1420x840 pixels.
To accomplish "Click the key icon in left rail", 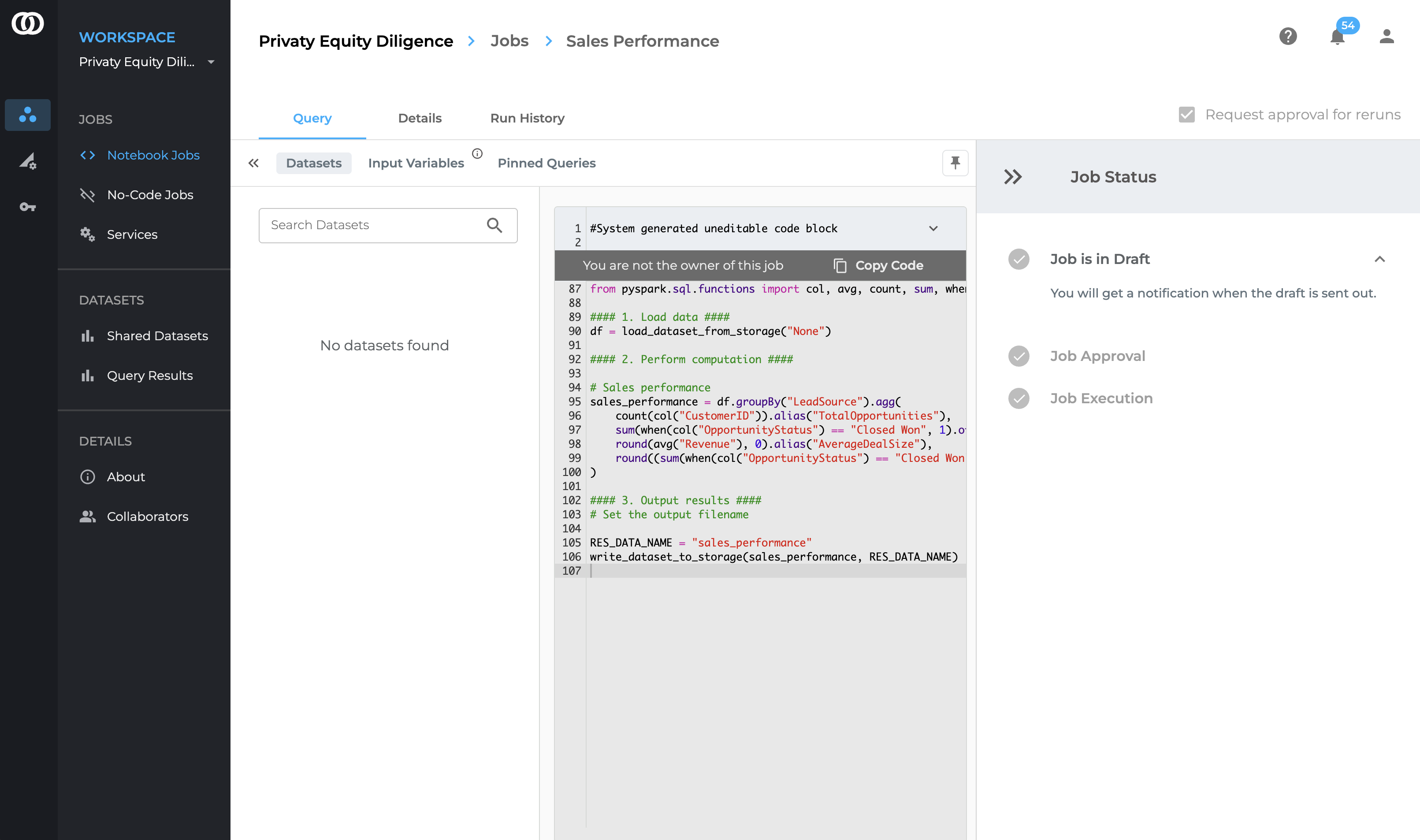I will (x=27, y=207).
